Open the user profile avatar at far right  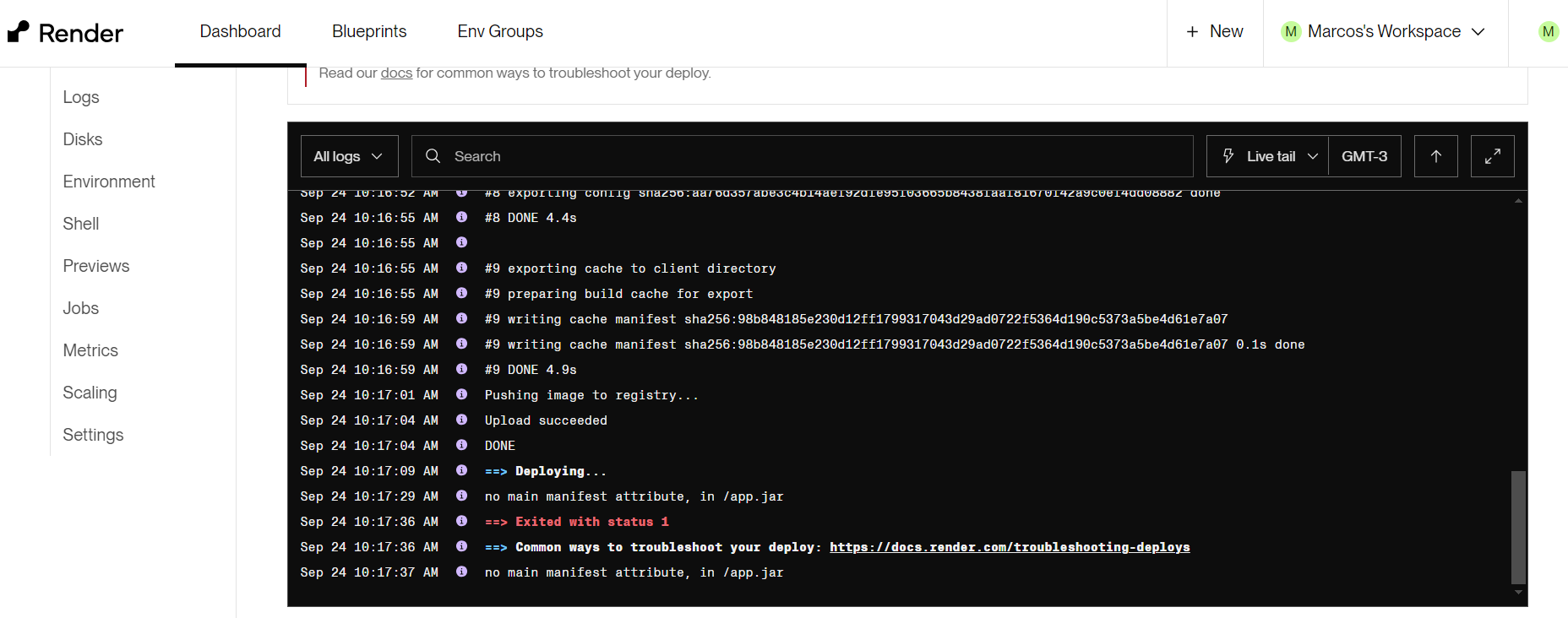(1548, 32)
